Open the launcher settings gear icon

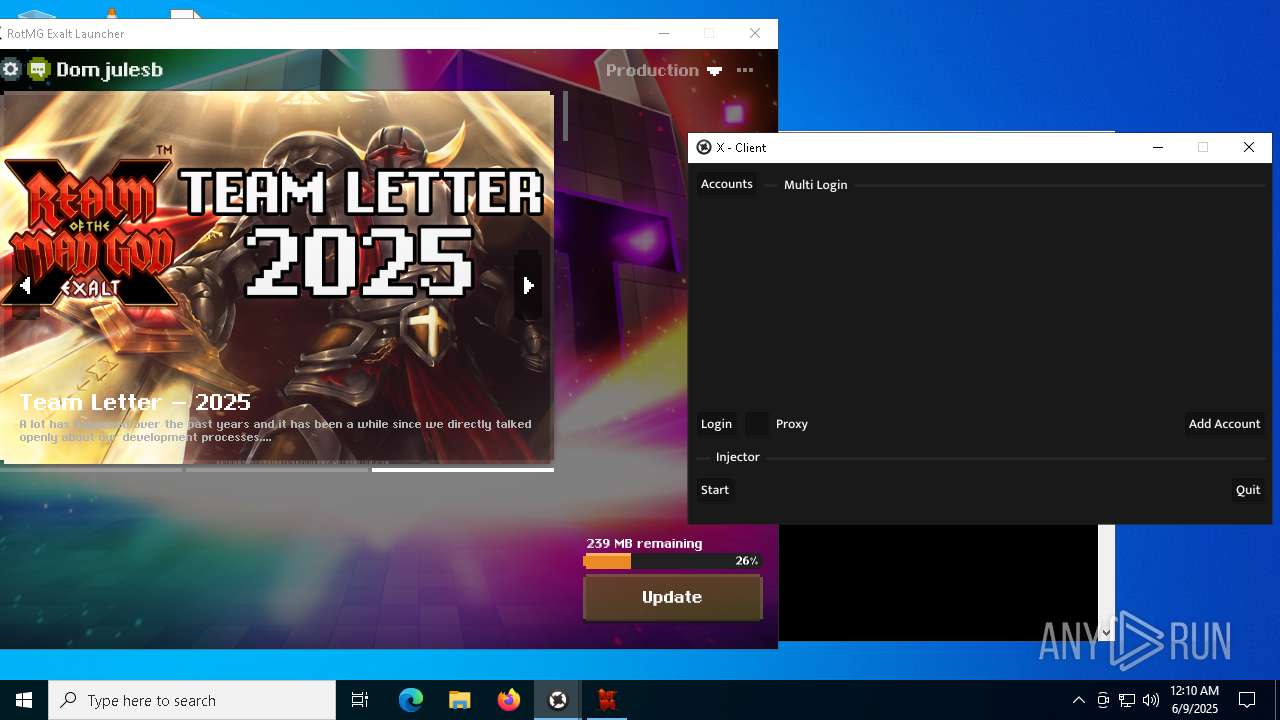point(11,69)
